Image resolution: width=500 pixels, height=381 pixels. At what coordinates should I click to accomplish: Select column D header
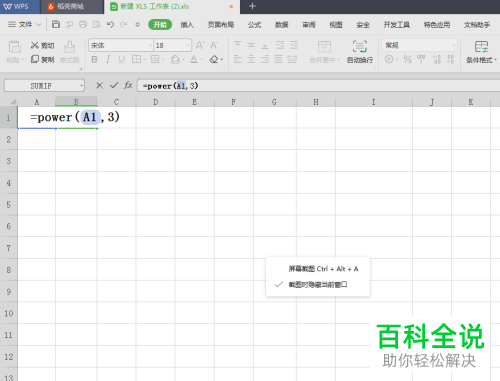pos(156,102)
